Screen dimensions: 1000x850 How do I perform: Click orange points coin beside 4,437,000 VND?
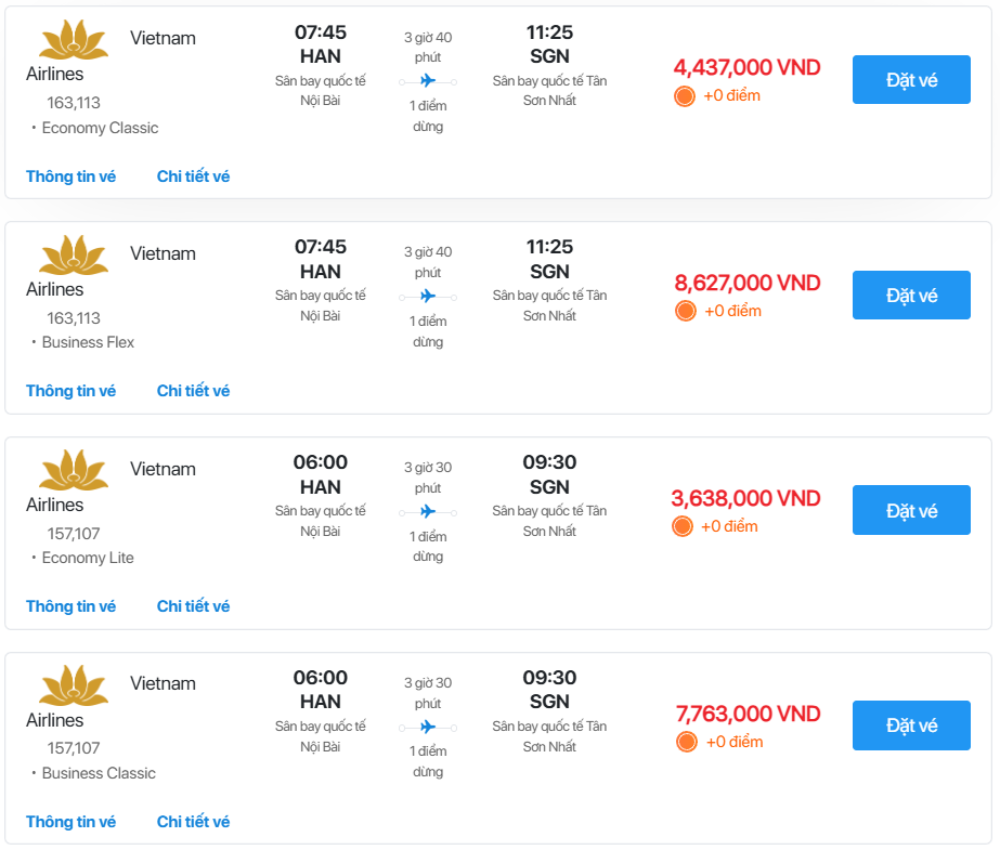[685, 96]
